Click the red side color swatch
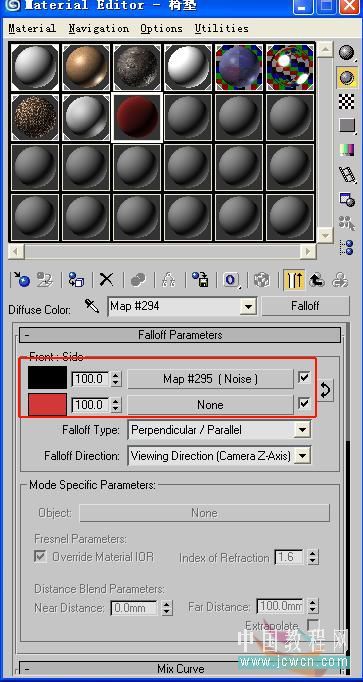Screen dimensions: 363x682 click(47, 405)
